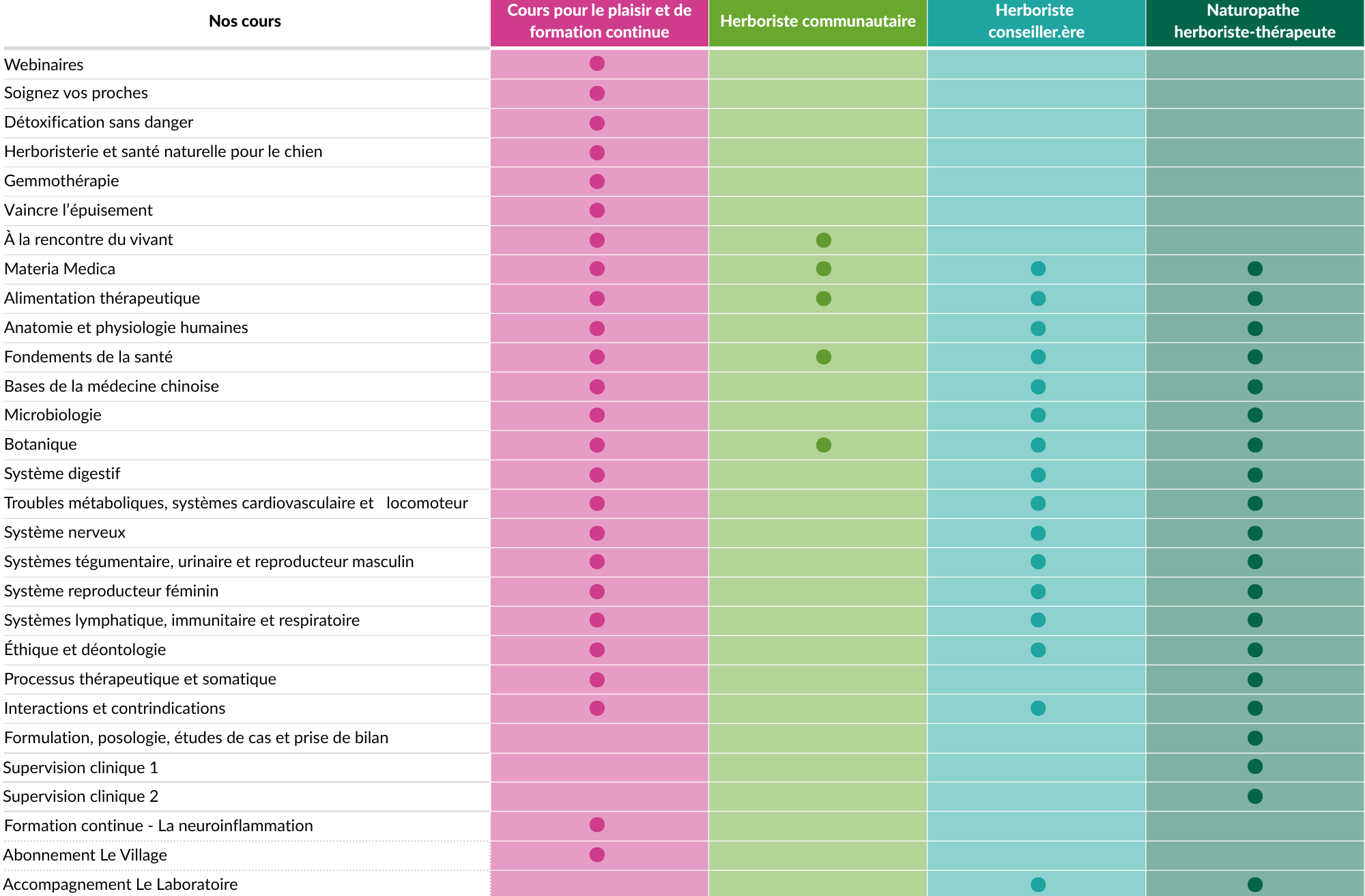
Task: Click teal dot for Interactions et contrindications
Action: pyautogui.click(x=1038, y=708)
